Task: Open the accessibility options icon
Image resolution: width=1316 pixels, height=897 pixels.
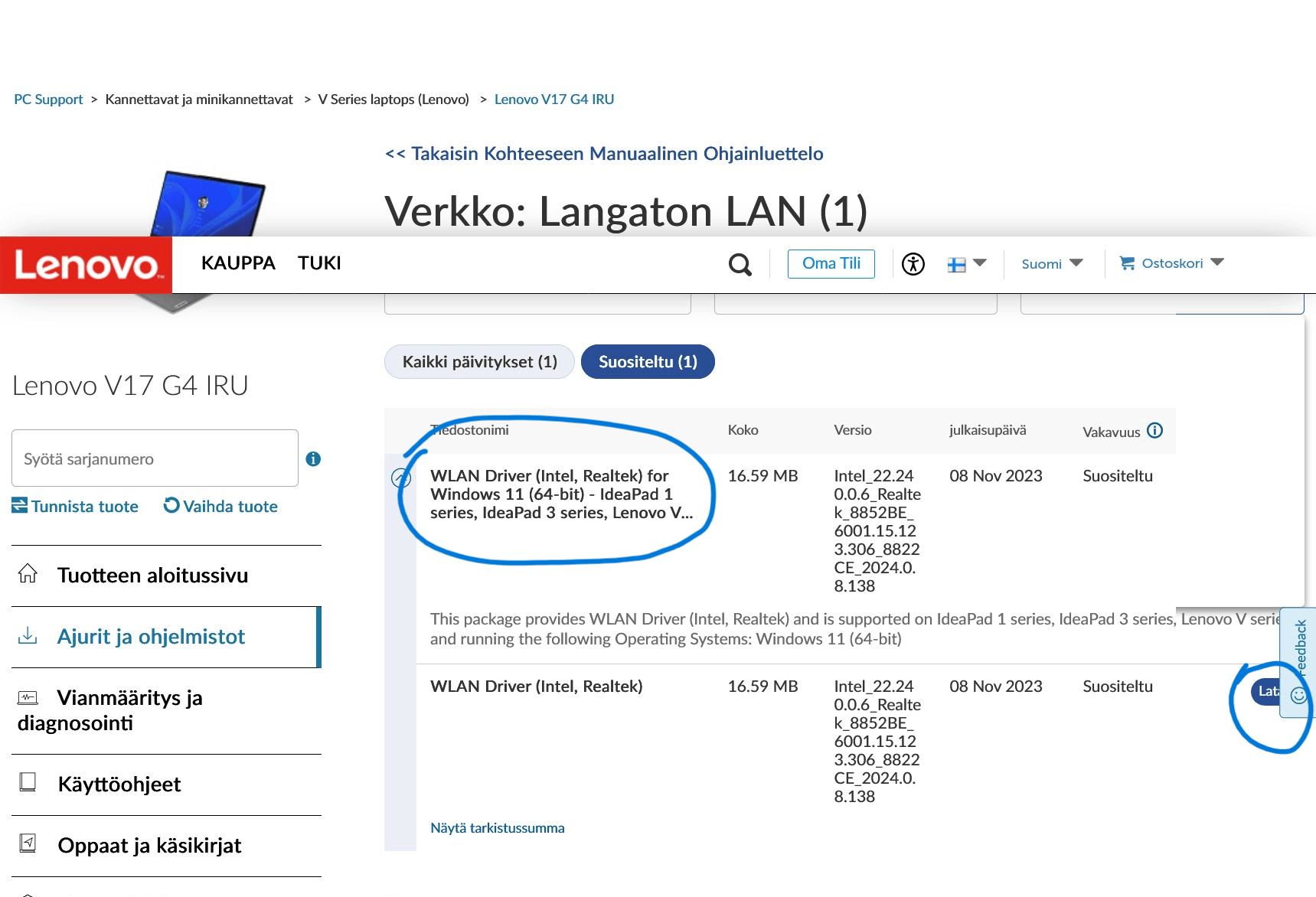Action: pyautogui.click(x=913, y=264)
